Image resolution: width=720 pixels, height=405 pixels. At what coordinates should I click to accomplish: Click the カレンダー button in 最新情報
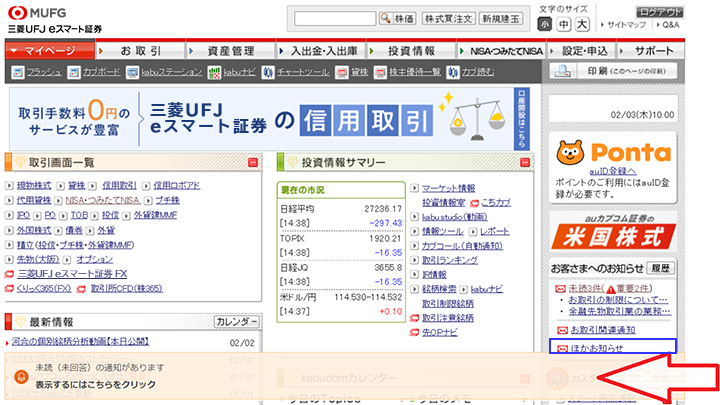pos(237,322)
